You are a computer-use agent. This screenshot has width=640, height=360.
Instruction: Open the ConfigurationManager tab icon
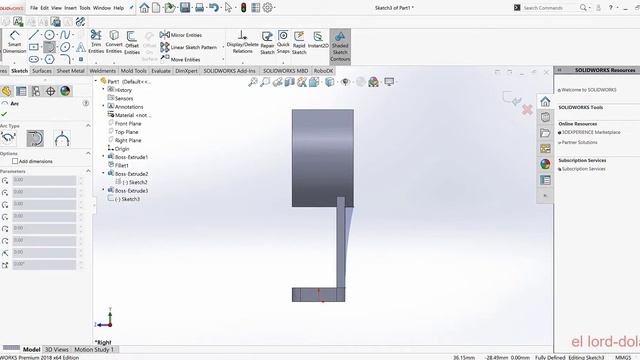(36, 91)
